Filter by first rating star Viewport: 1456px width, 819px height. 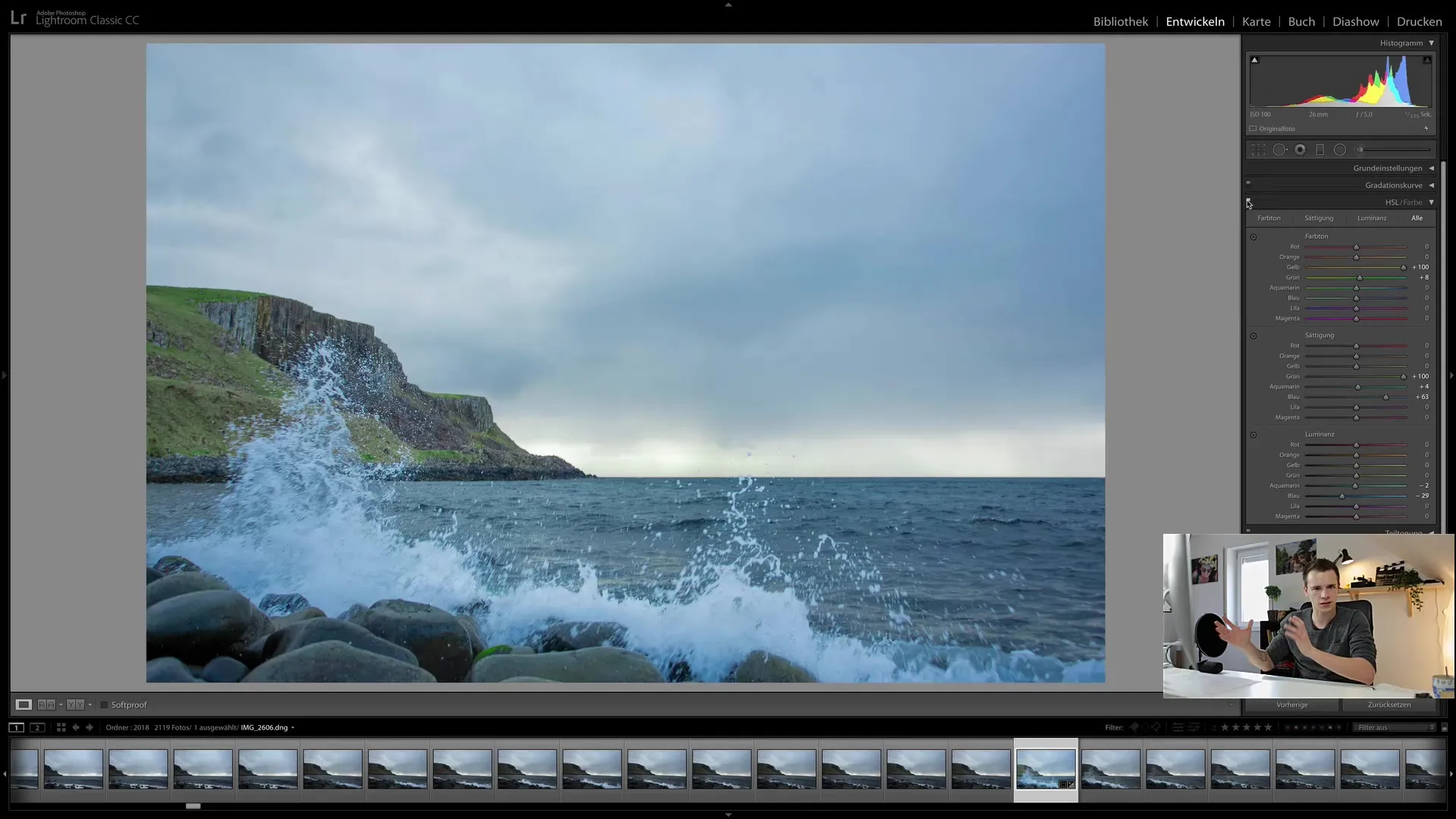tap(1225, 728)
